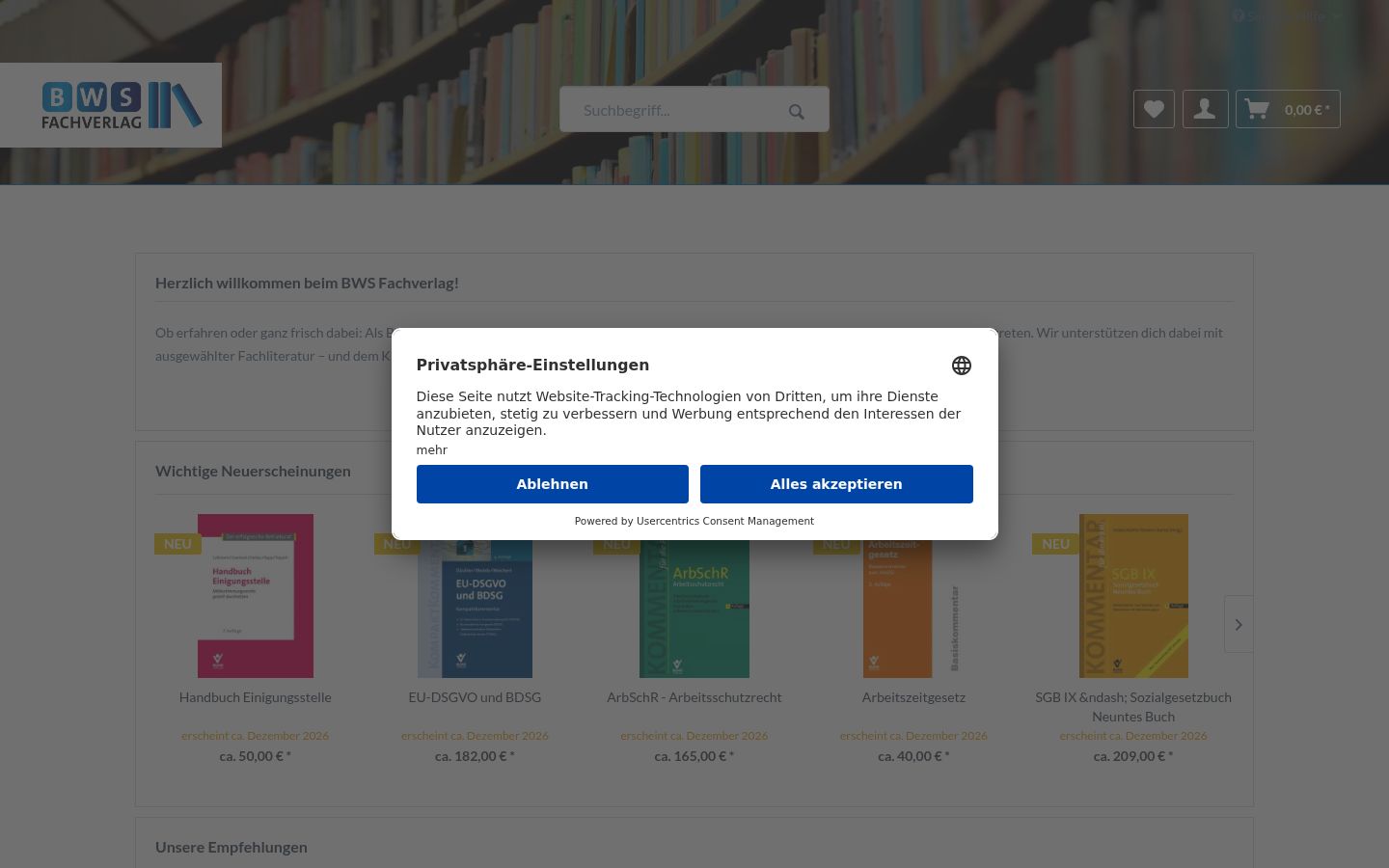Click the magnifier search icon
The width and height of the screenshot is (1389, 868).
[x=796, y=111]
